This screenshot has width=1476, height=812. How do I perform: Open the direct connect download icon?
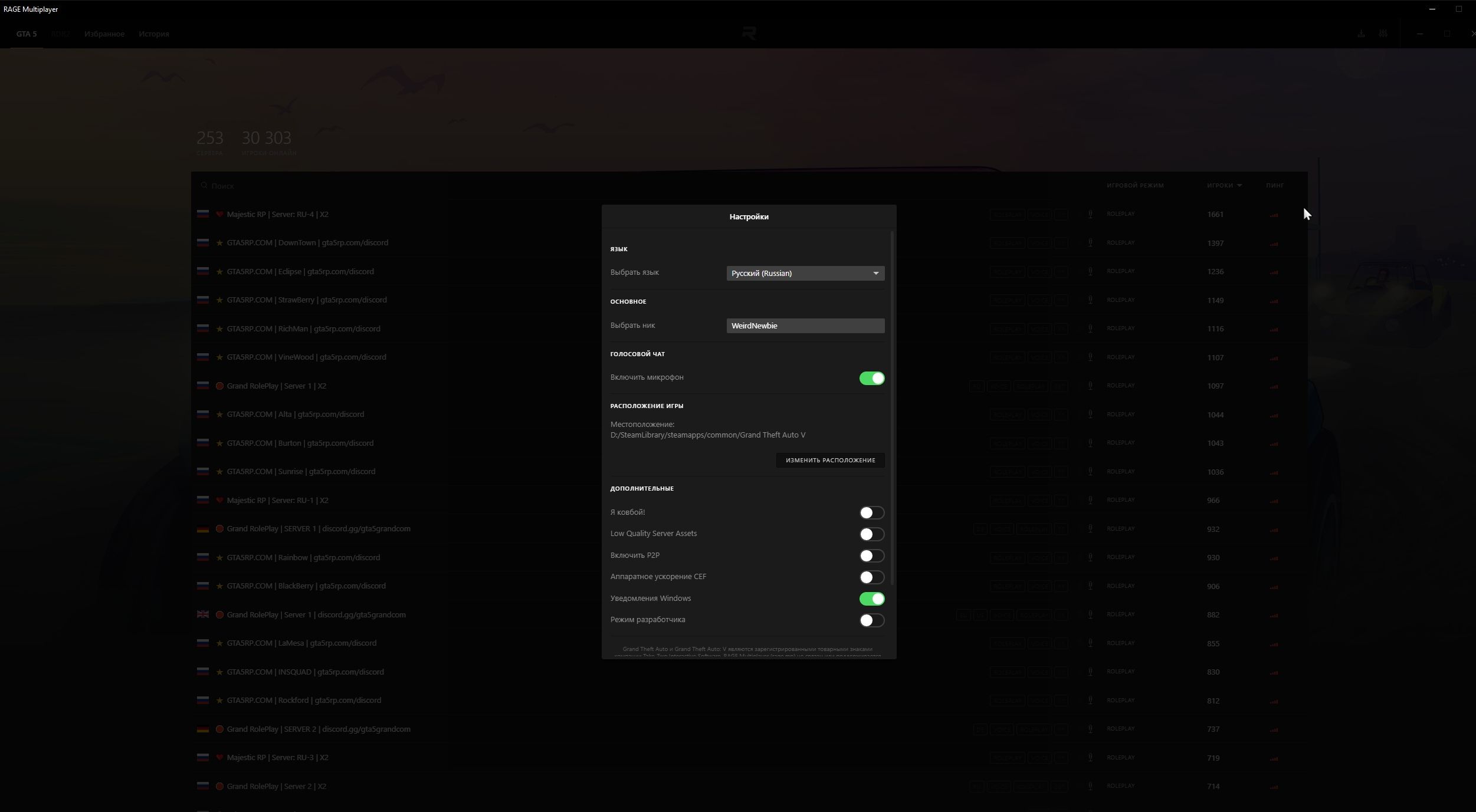tap(1361, 34)
